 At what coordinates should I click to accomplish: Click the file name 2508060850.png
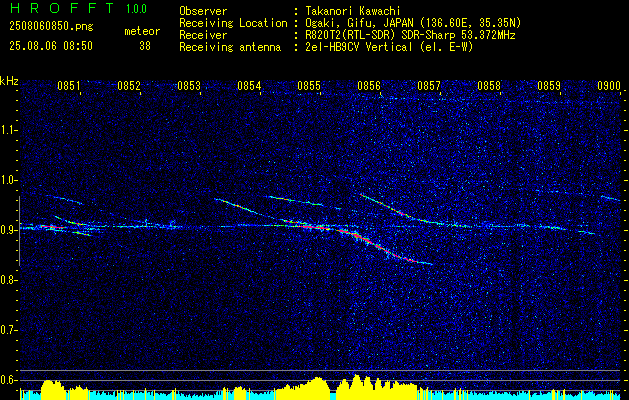pos(51,27)
